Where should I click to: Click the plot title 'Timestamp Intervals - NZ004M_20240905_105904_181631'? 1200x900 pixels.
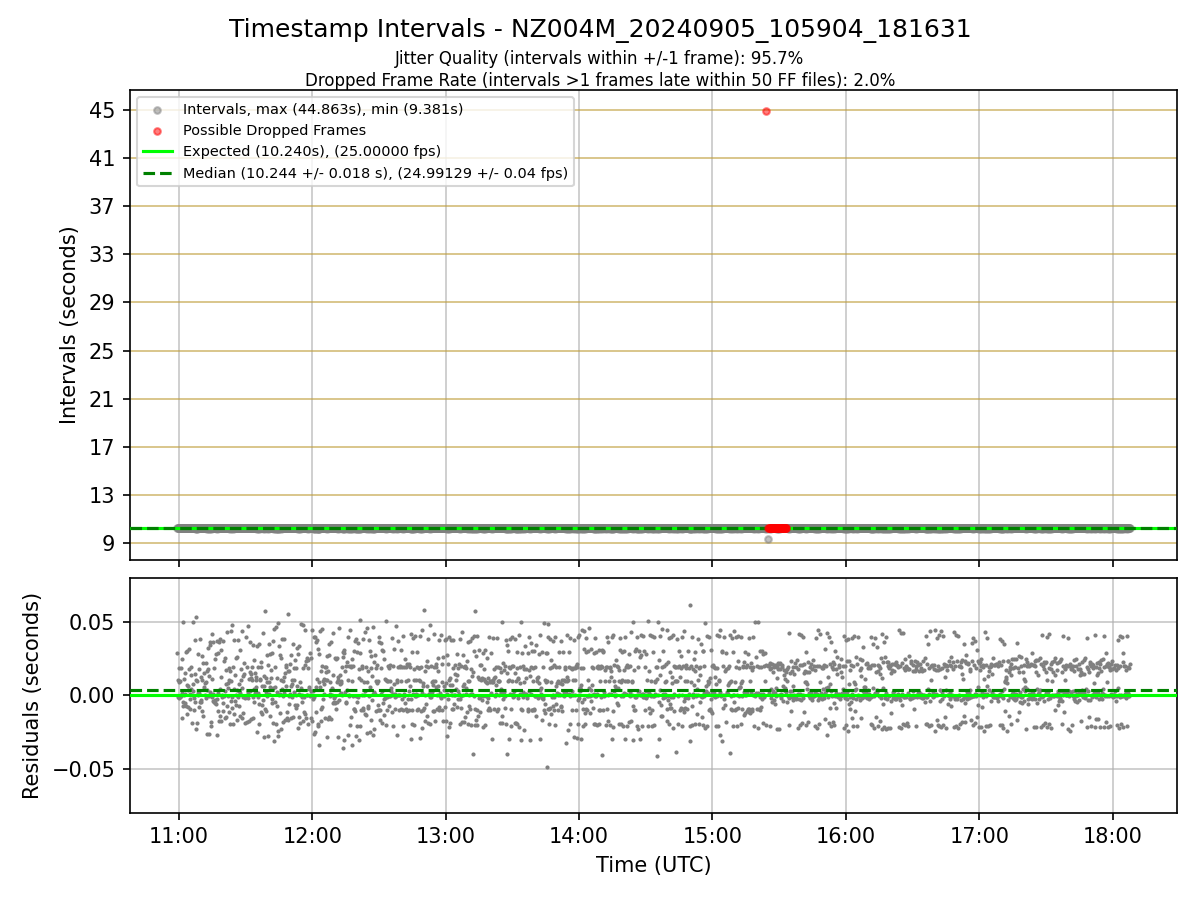(x=600, y=29)
